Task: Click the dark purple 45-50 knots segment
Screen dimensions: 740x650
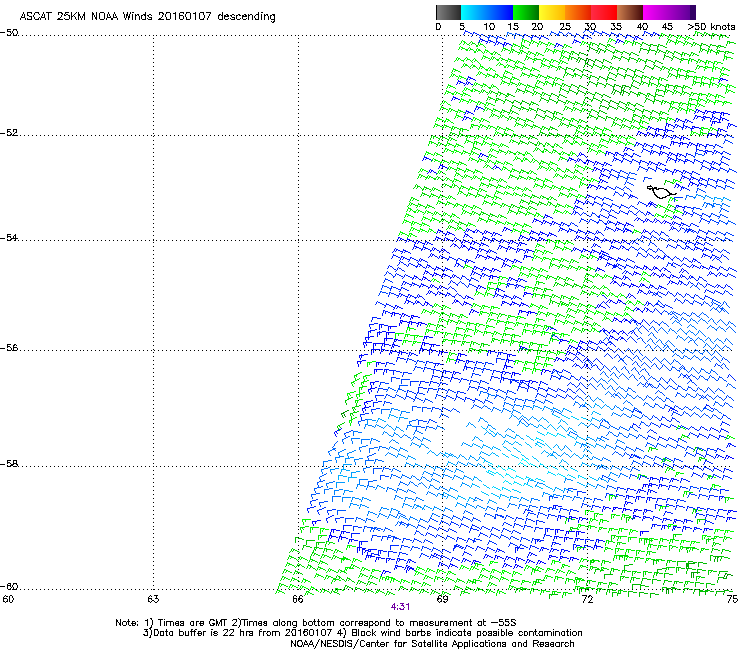Action: pos(682,12)
